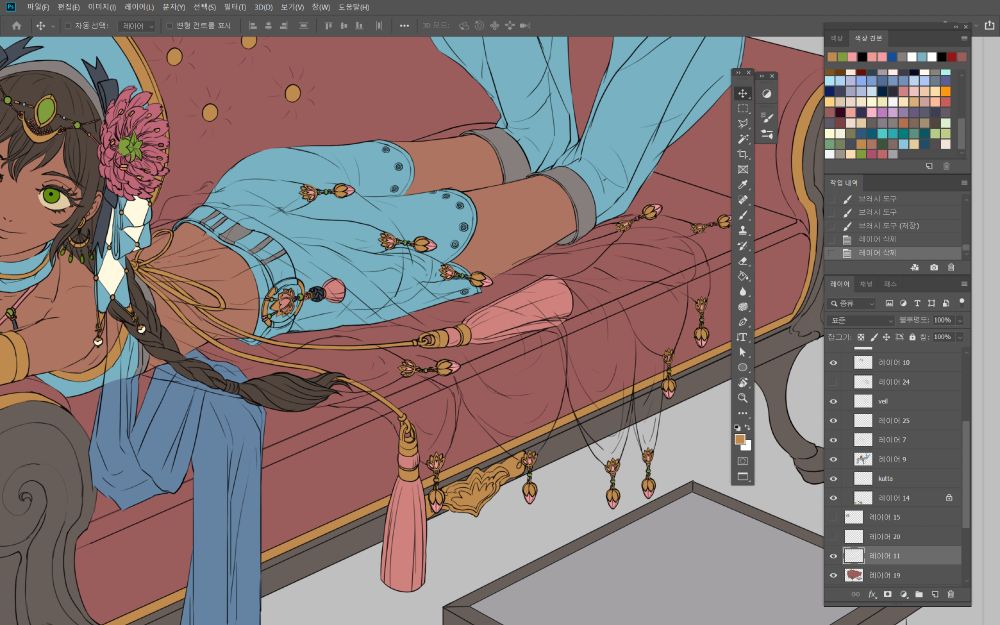1000x625 pixels.
Task: Open the Fill 100% dropdown arrow
Action: 959,337
